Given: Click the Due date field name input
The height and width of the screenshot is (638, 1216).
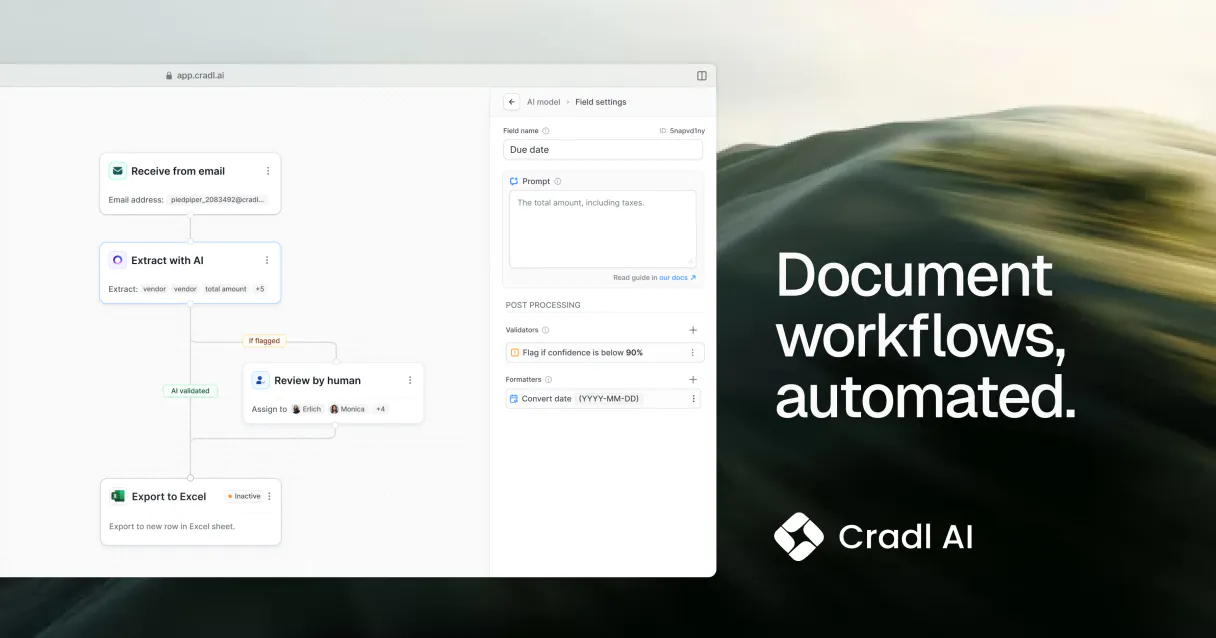Looking at the screenshot, I should [602, 149].
